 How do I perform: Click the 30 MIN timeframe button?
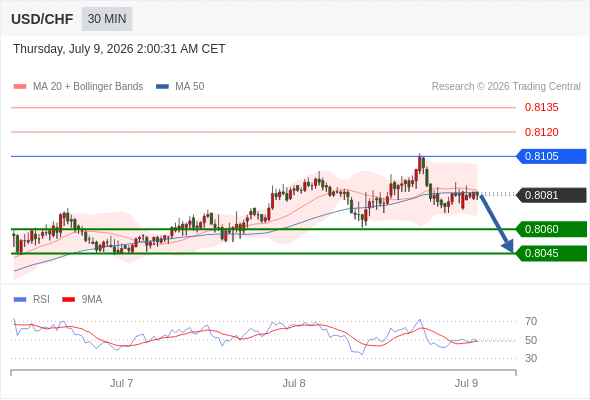pos(107,19)
